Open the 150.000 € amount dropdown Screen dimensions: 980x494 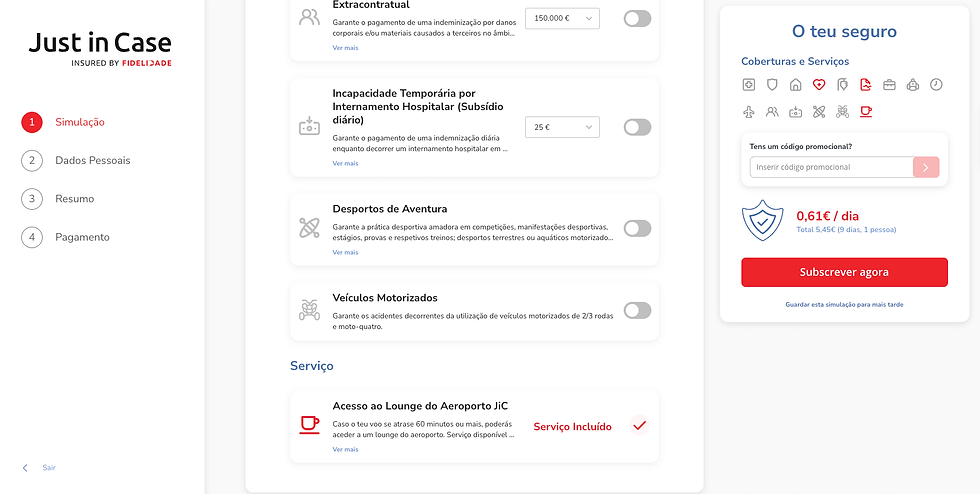[x=561, y=18]
